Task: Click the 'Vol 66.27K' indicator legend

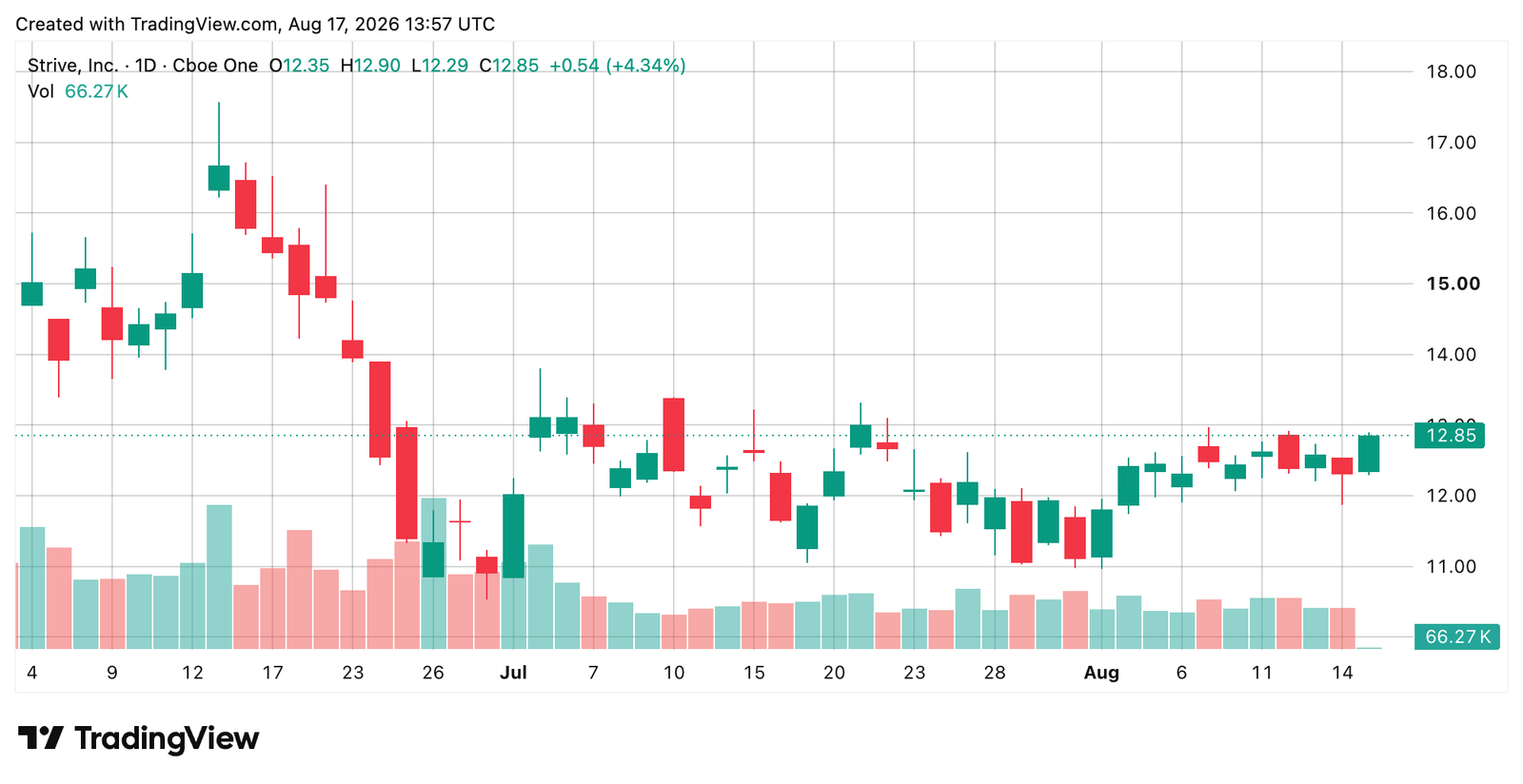Action: (78, 91)
